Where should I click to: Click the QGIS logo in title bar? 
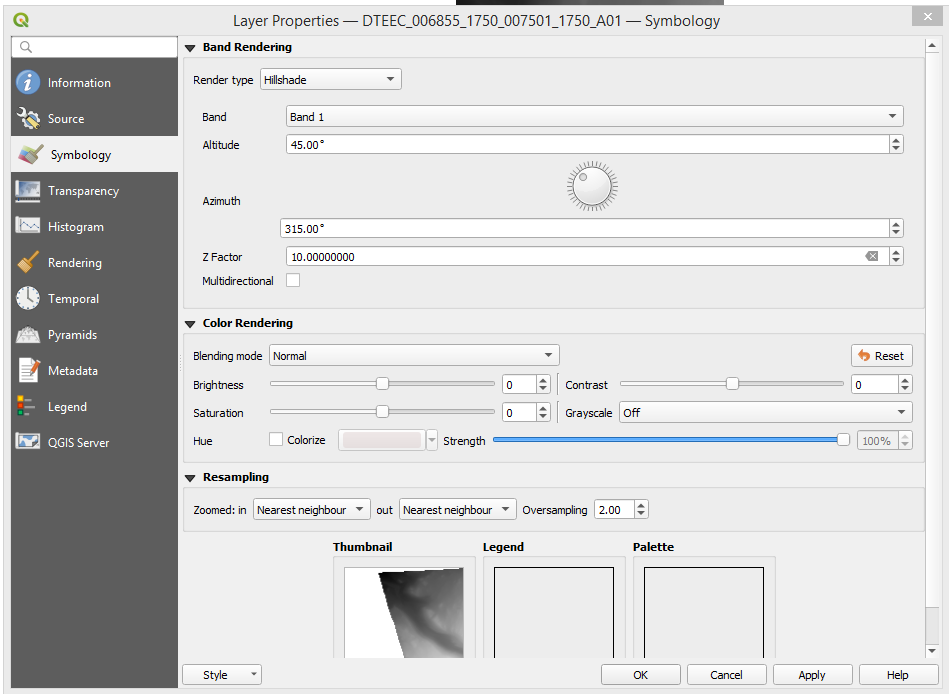(21, 21)
